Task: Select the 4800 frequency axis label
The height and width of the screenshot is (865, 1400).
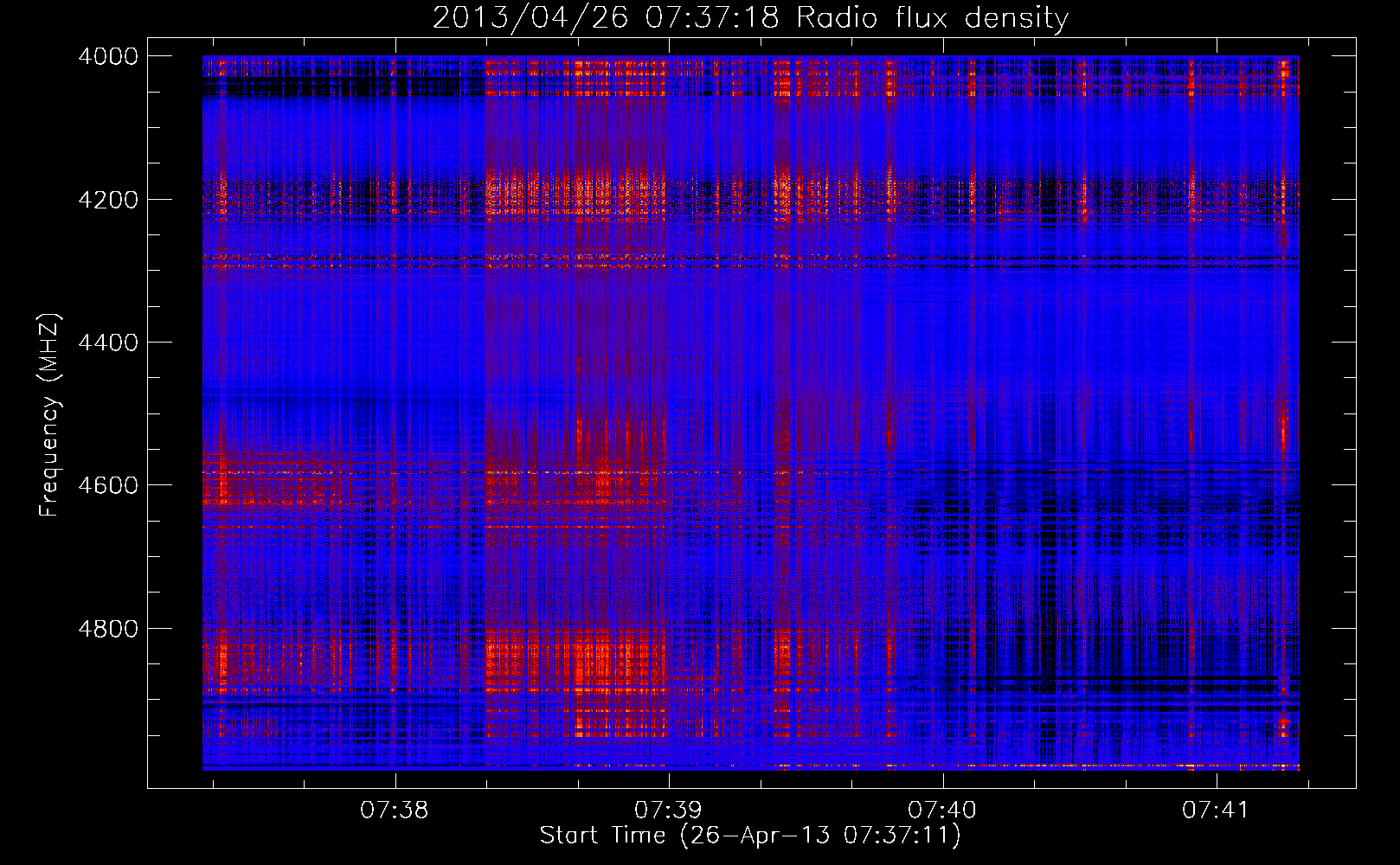Action: tap(108, 629)
